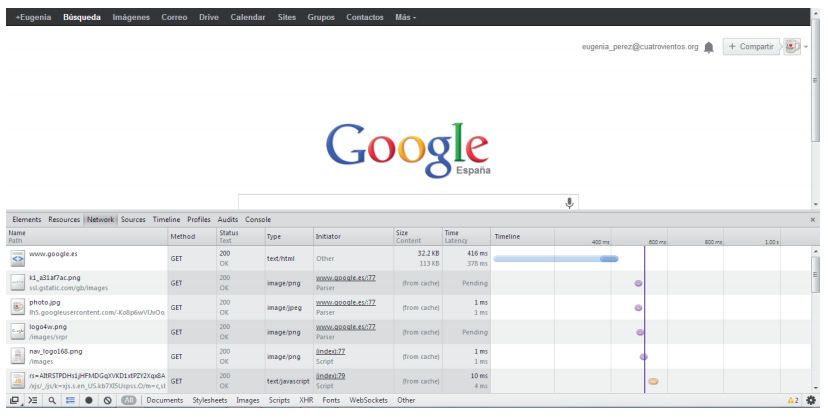Image resolution: width=828 pixels, height=418 pixels.
Task: Open the Timeline column header options
Action: click(507, 236)
